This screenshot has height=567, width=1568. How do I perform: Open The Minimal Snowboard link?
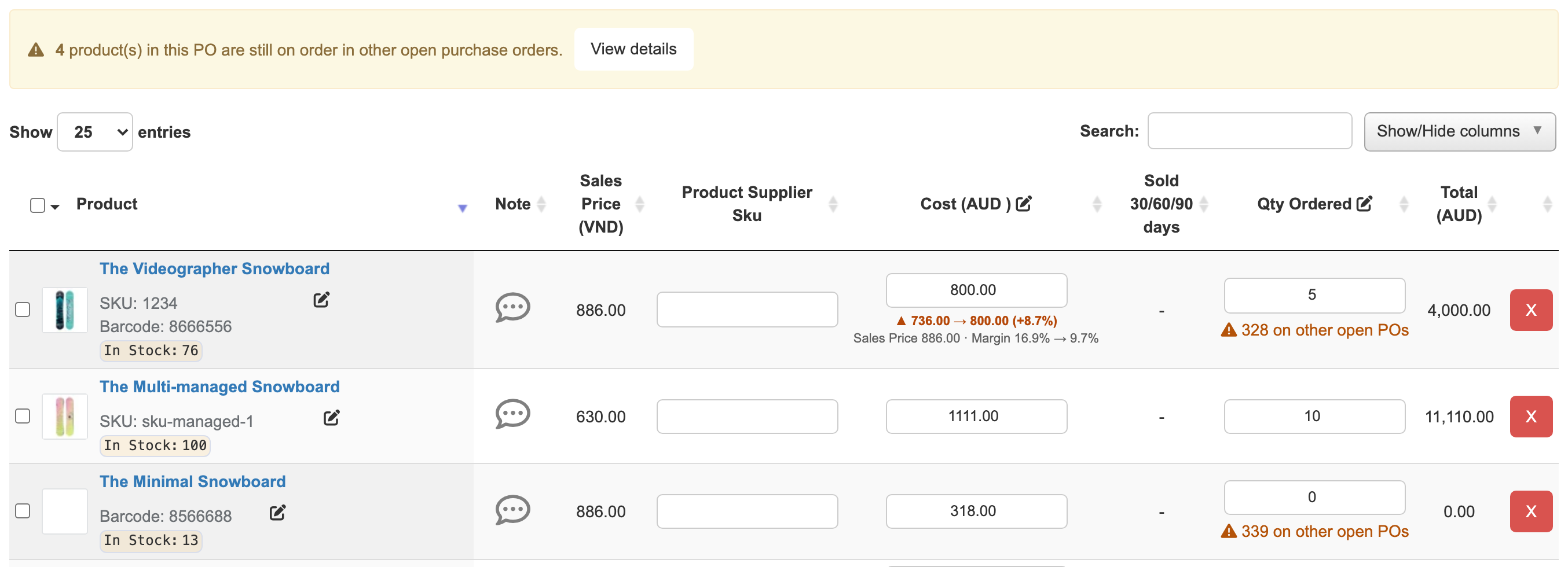pos(192,481)
